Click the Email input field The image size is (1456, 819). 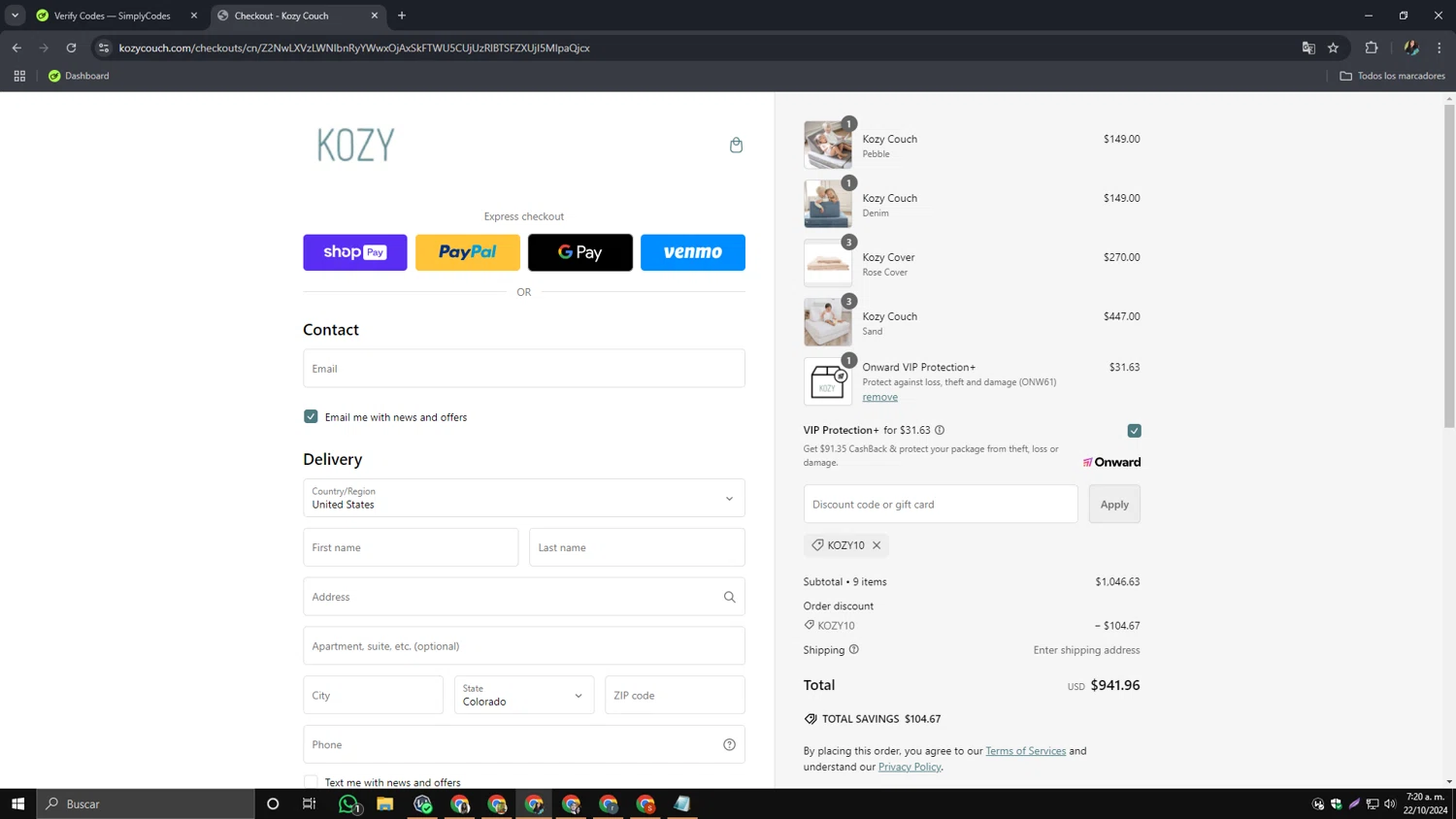pyautogui.click(x=524, y=369)
